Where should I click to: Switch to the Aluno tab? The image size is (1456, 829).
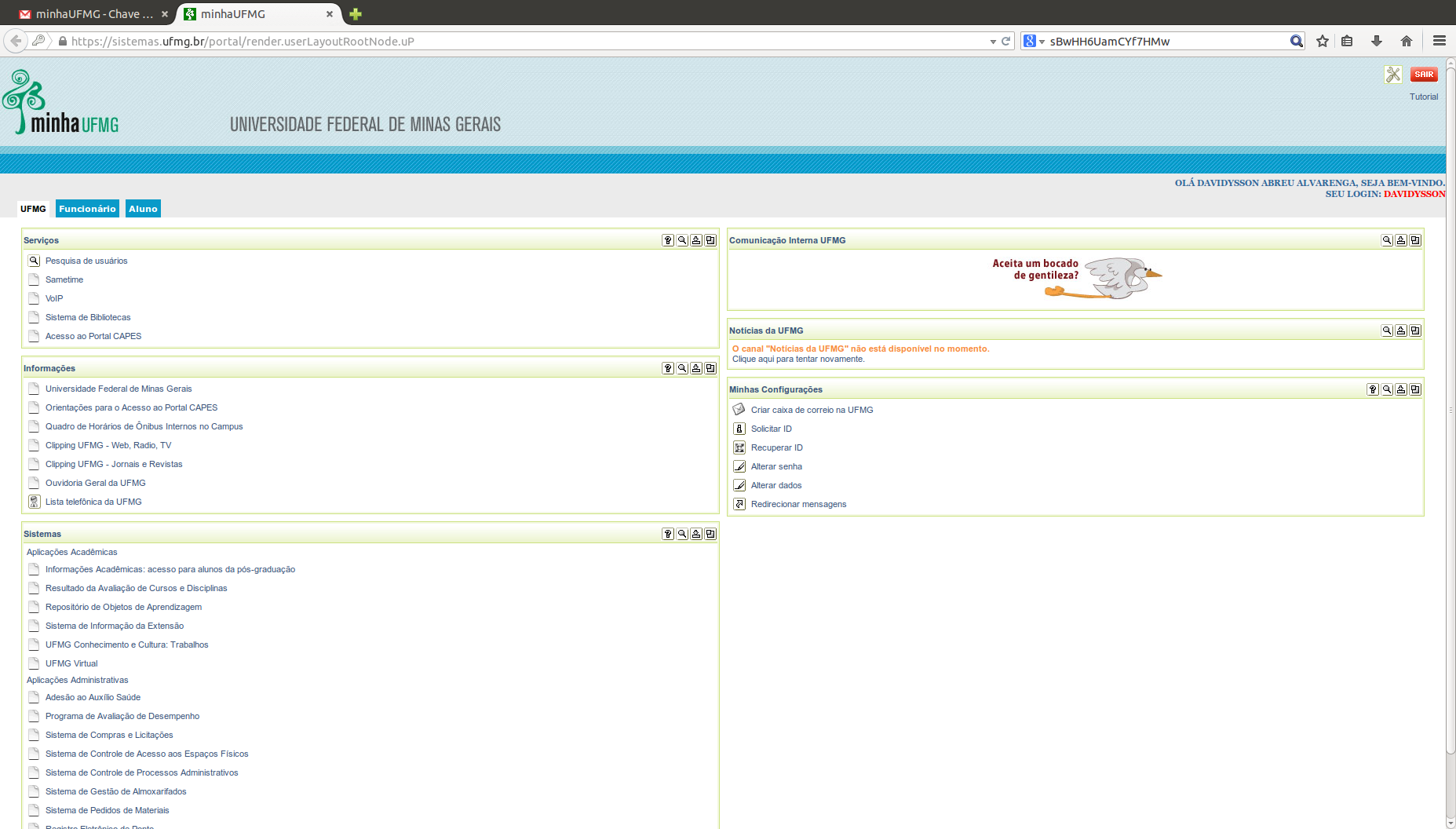143,209
